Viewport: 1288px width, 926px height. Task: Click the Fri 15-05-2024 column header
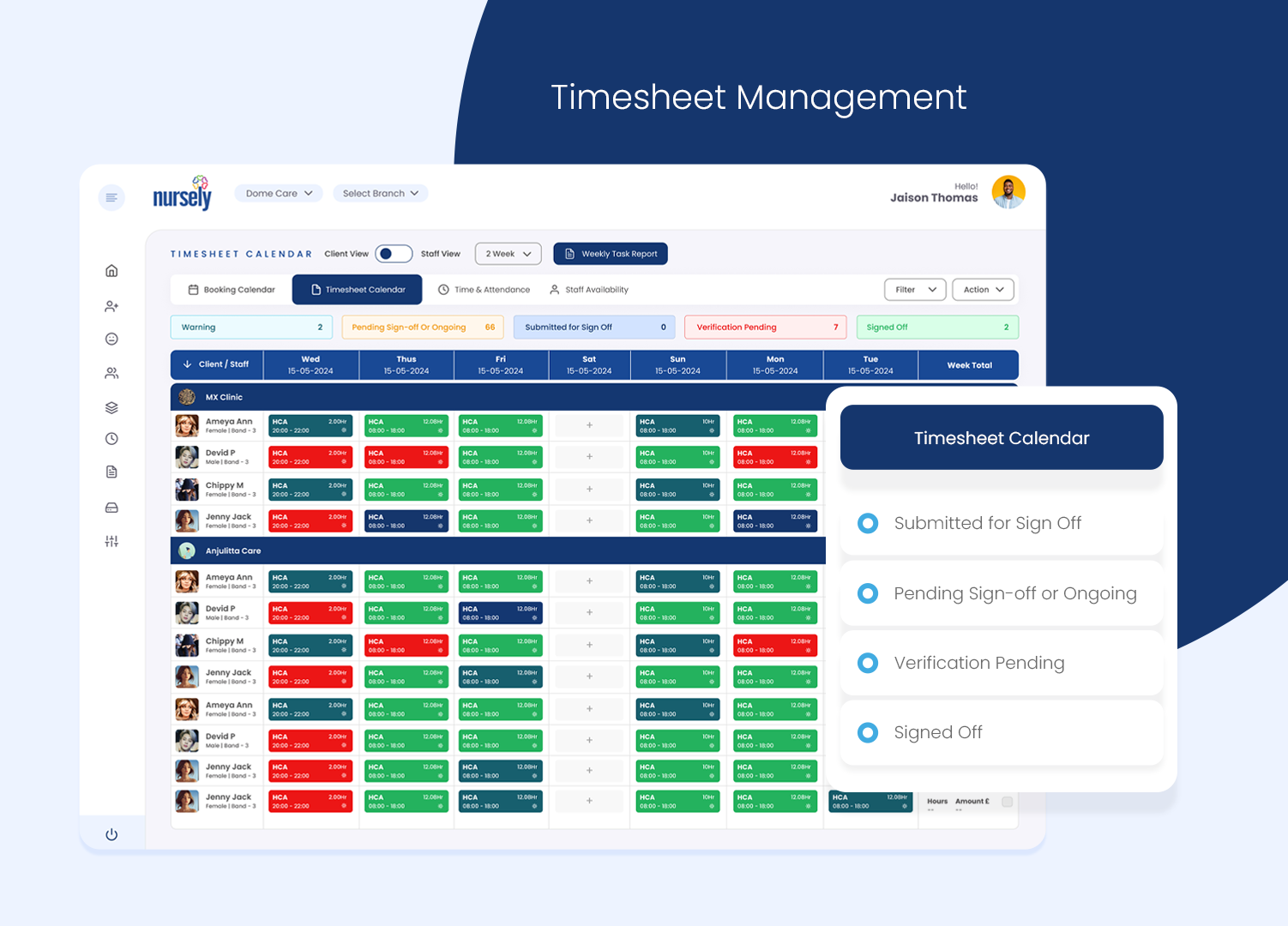[501, 365]
